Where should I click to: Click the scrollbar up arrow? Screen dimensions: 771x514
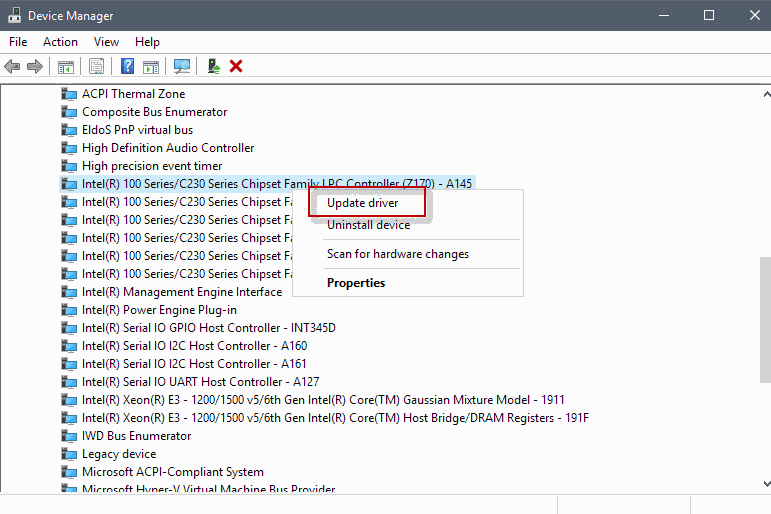pyautogui.click(x=767, y=94)
